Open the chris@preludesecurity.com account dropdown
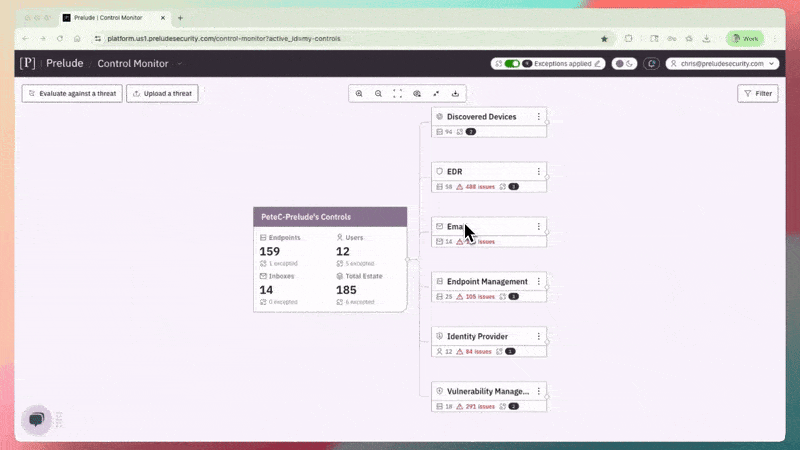800x450 pixels. tap(722, 64)
